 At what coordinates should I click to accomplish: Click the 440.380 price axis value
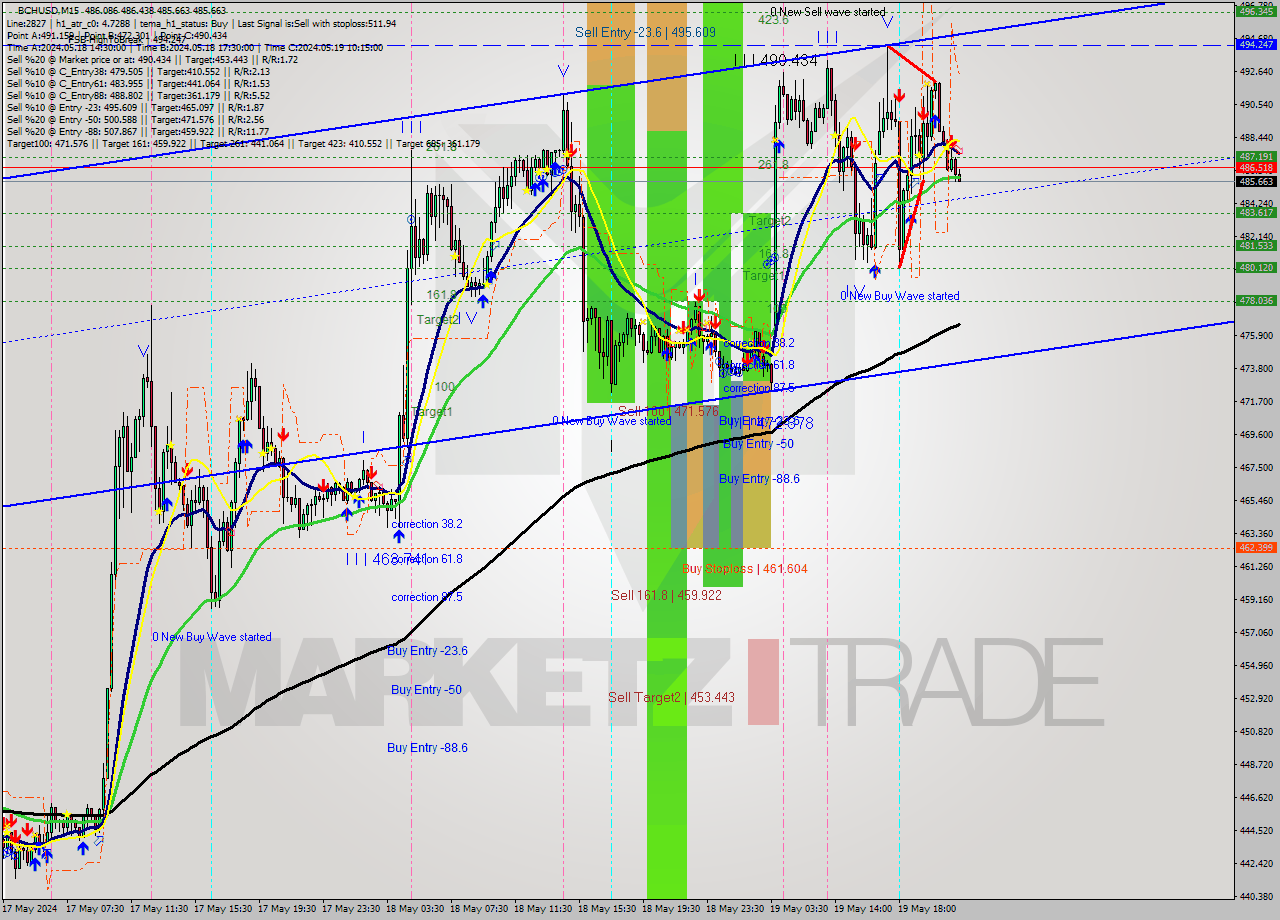pos(1255,896)
